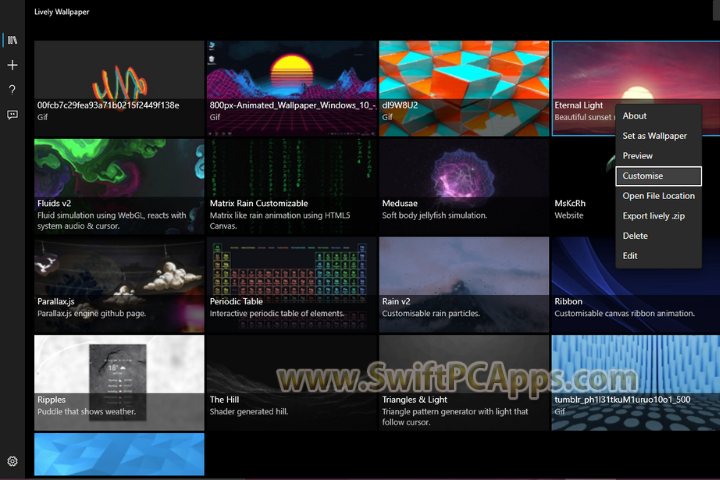Select The Hill shader wallpaper tile
This screenshot has height=480, width=720.
click(292, 383)
